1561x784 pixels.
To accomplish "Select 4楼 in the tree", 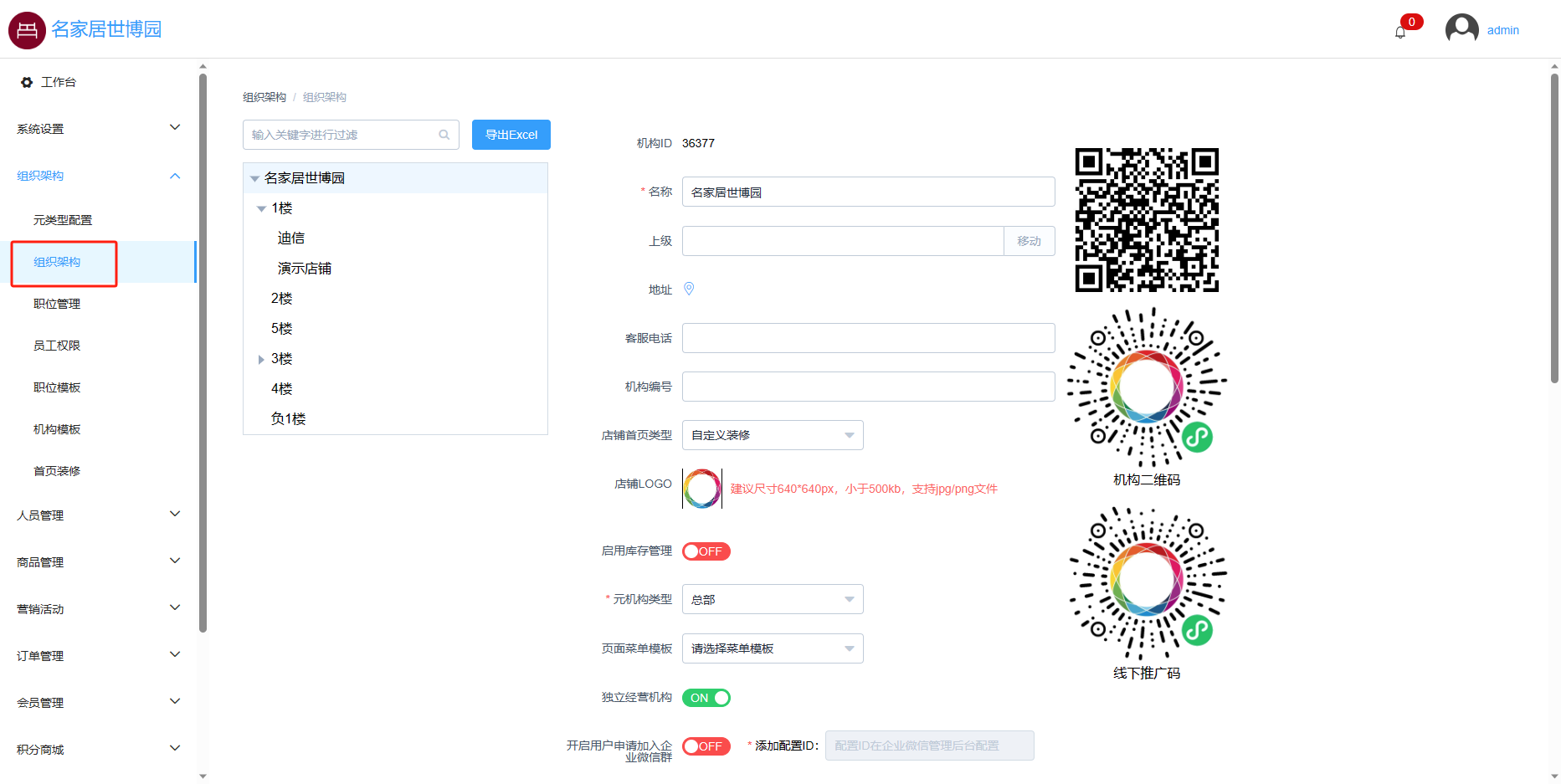I will [282, 389].
